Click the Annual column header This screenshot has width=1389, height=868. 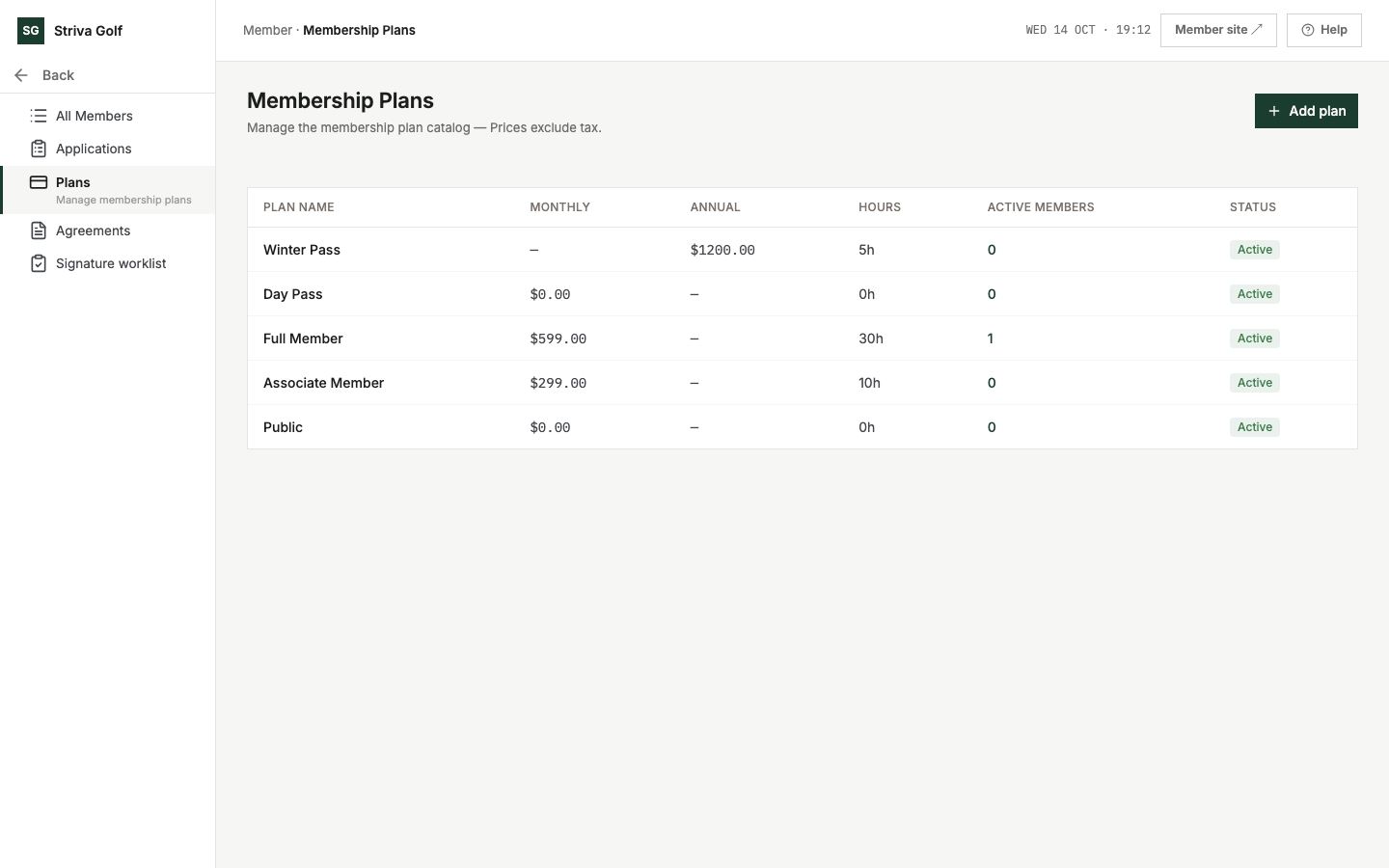[716, 207]
